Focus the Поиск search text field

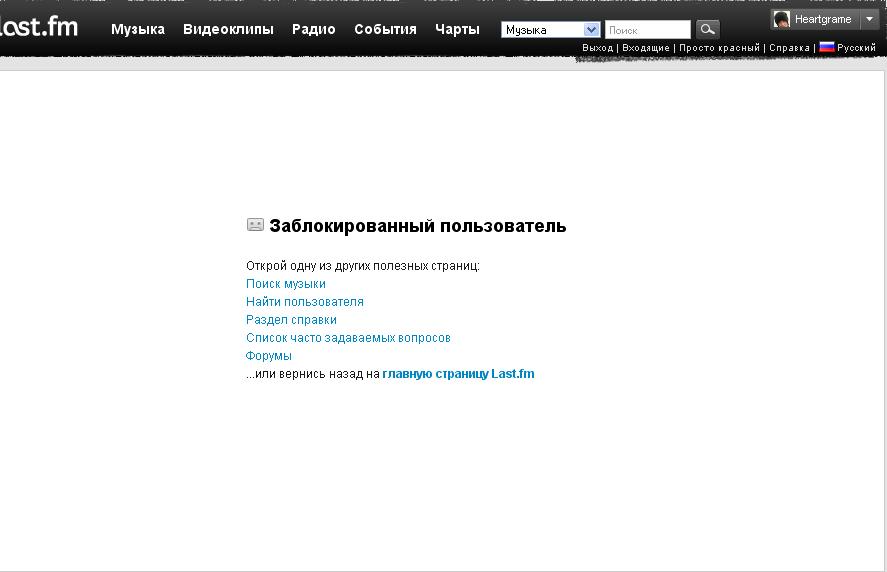pyautogui.click(x=647, y=30)
